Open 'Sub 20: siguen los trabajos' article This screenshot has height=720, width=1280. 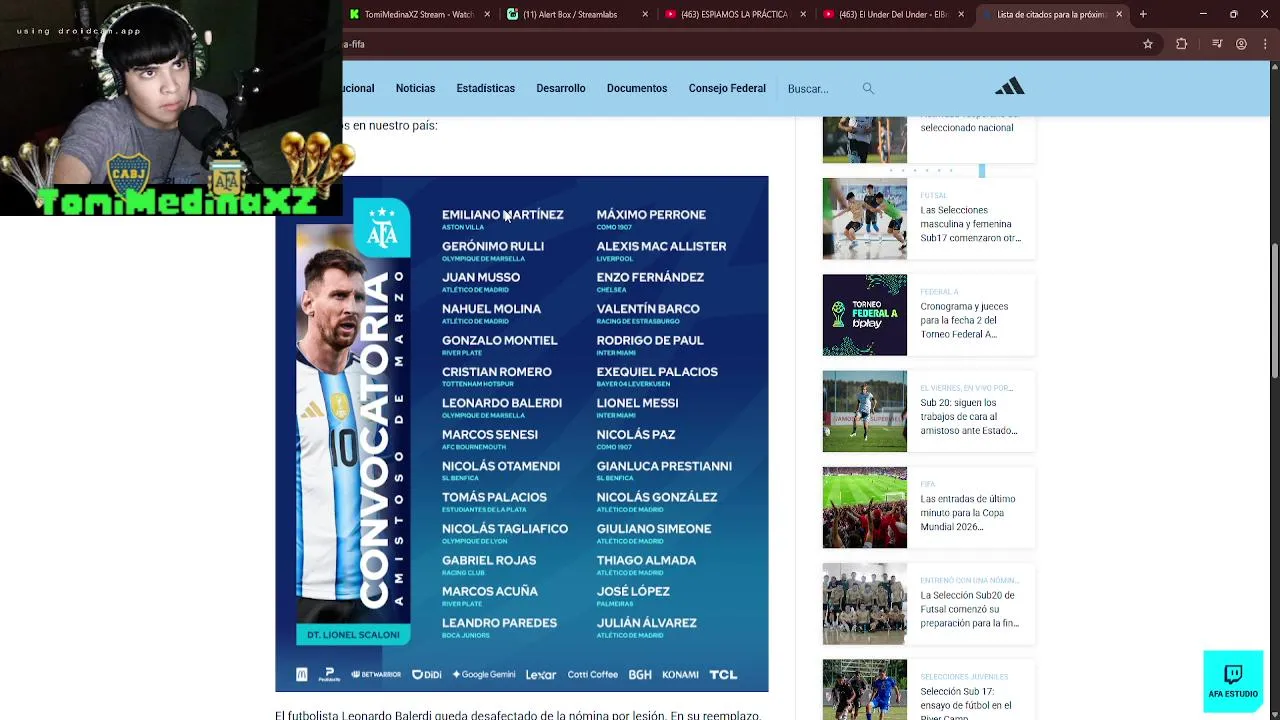(969, 417)
